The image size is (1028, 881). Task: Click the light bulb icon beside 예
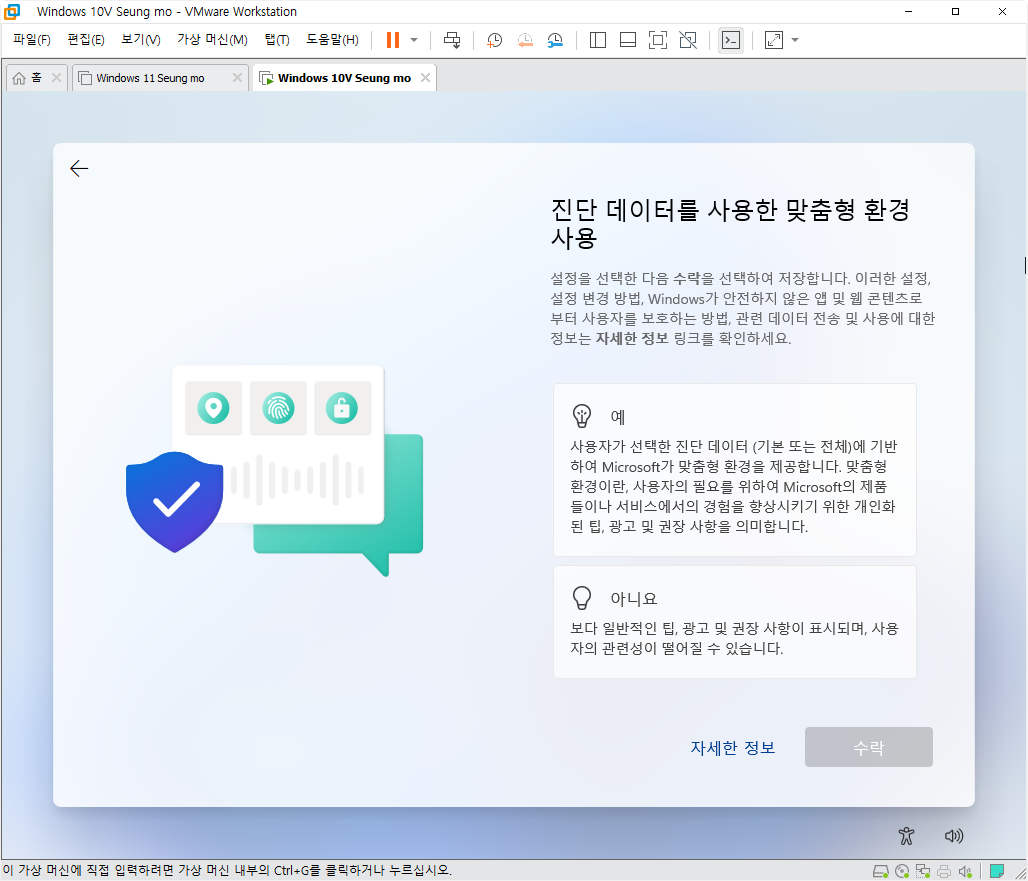(582, 416)
